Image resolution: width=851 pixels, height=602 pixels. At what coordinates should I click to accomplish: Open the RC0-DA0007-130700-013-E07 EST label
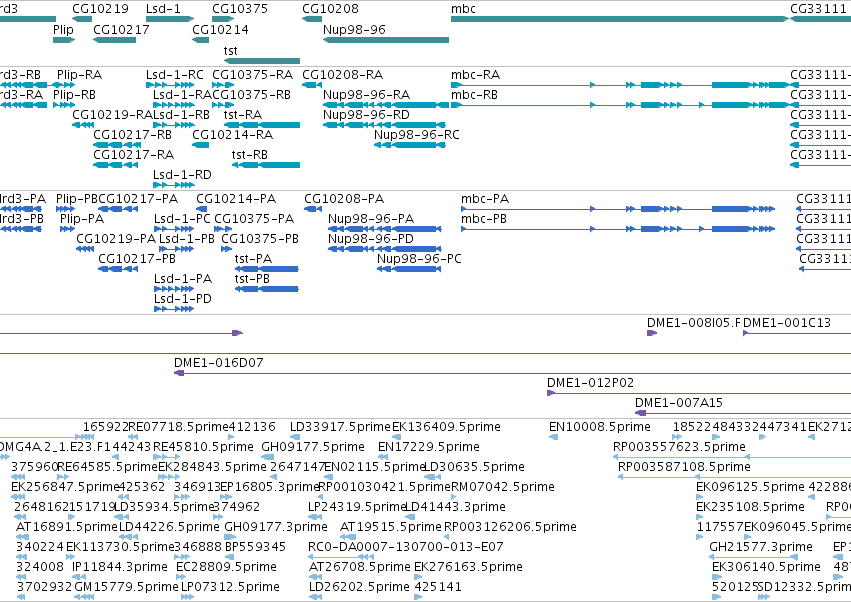tap(406, 547)
